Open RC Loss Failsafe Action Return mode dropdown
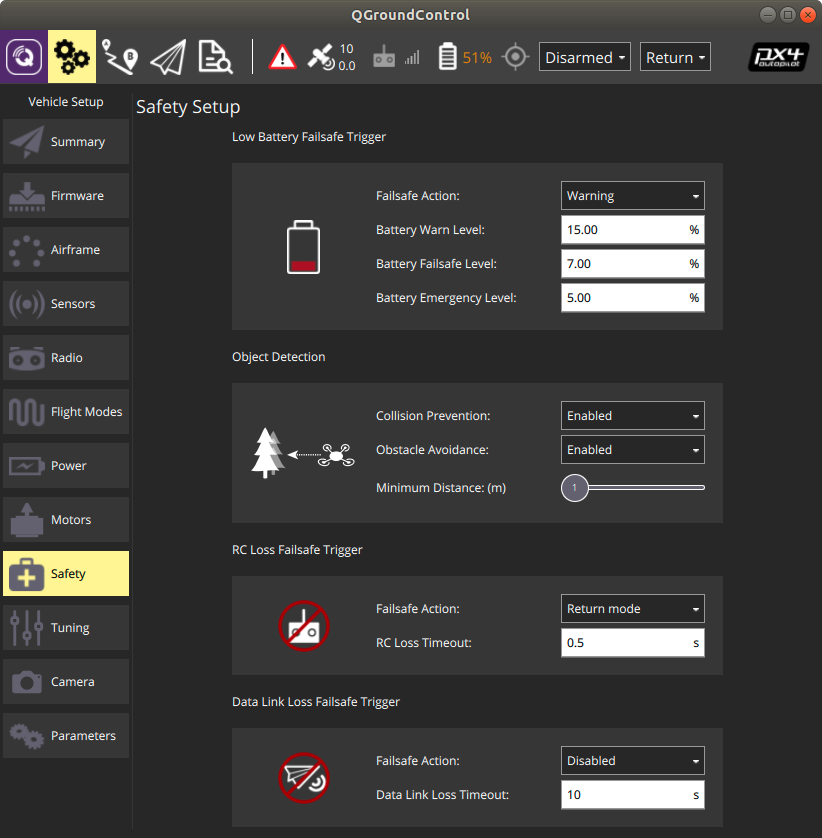822x838 pixels. 633,608
